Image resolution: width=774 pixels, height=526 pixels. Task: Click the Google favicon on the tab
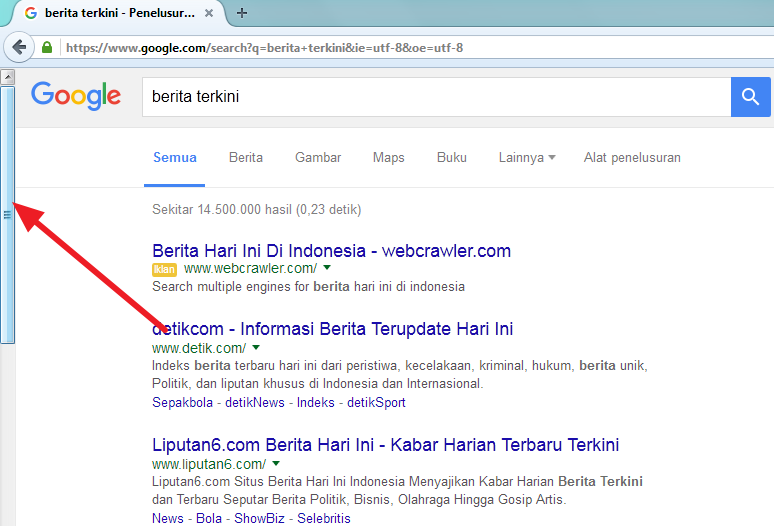pyautogui.click(x=31, y=13)
